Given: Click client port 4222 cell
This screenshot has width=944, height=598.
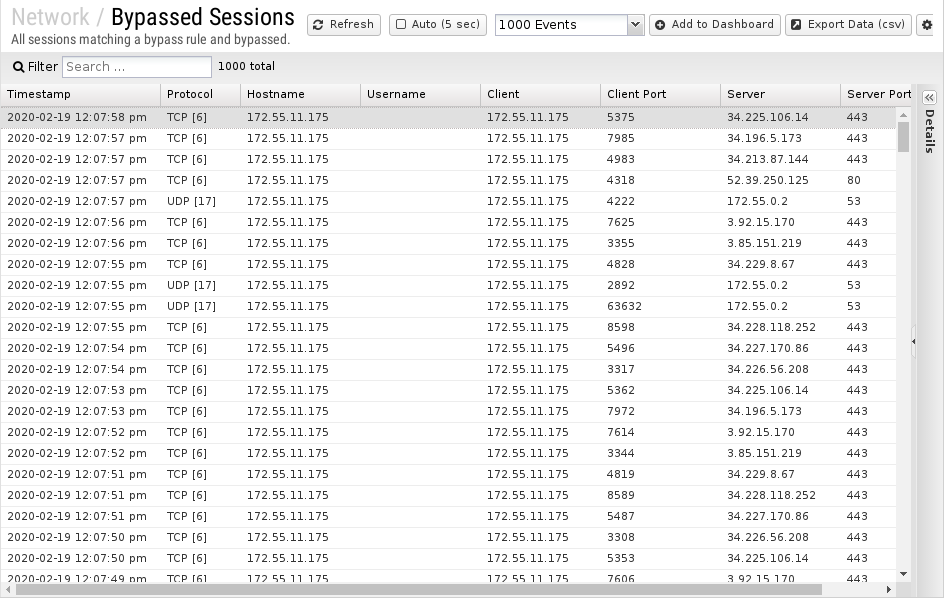Looking at the screenshot, I should (x=660, y=202).
